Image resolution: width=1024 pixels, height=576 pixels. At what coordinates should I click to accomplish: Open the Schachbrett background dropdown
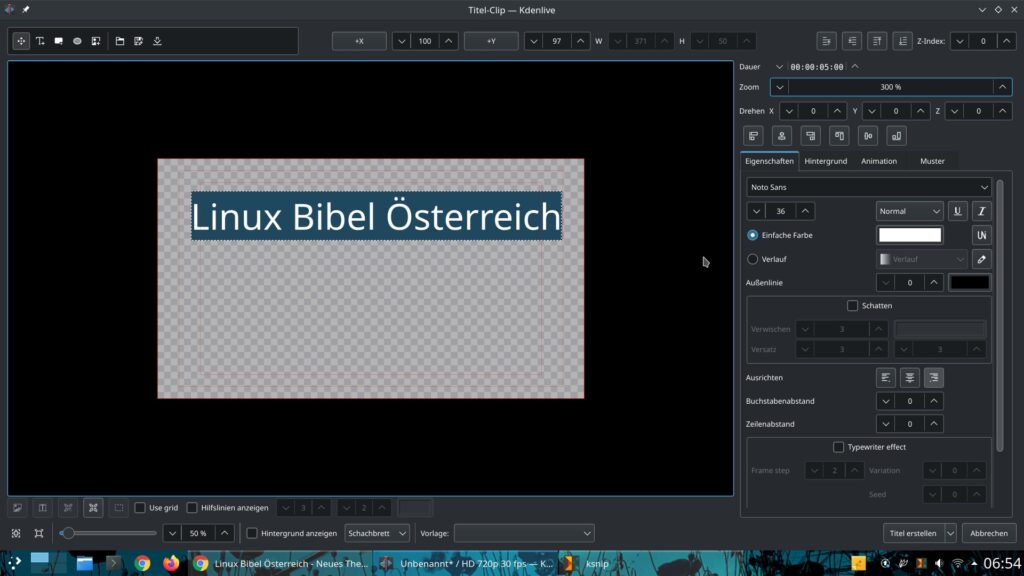point(377,534)
